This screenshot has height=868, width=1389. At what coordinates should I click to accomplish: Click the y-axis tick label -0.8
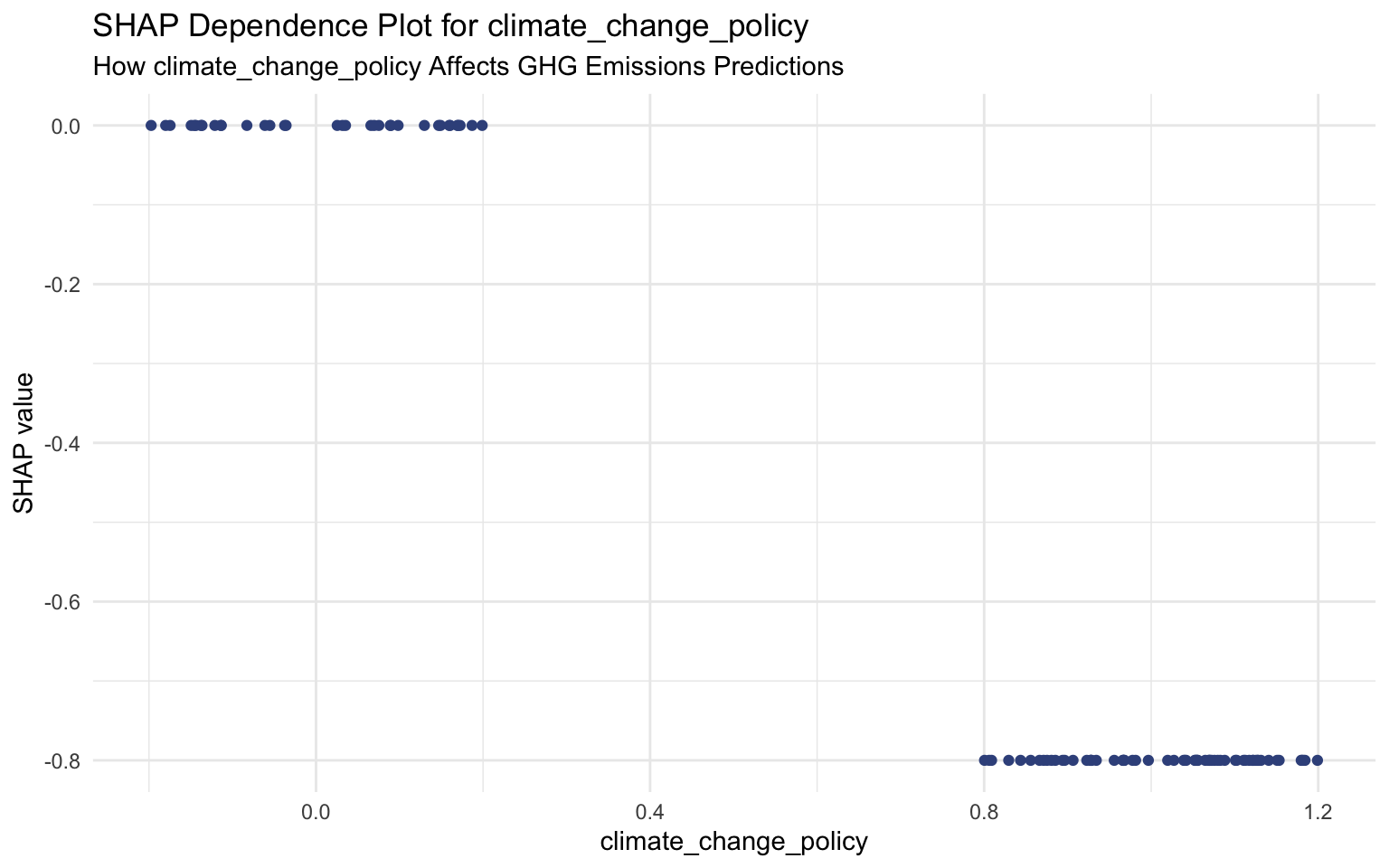64,761
